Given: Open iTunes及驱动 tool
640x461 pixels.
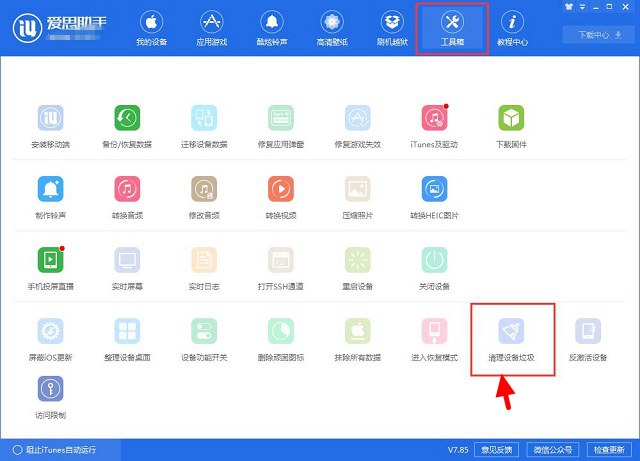Looking at the screenshot, I should pos(434,118).
